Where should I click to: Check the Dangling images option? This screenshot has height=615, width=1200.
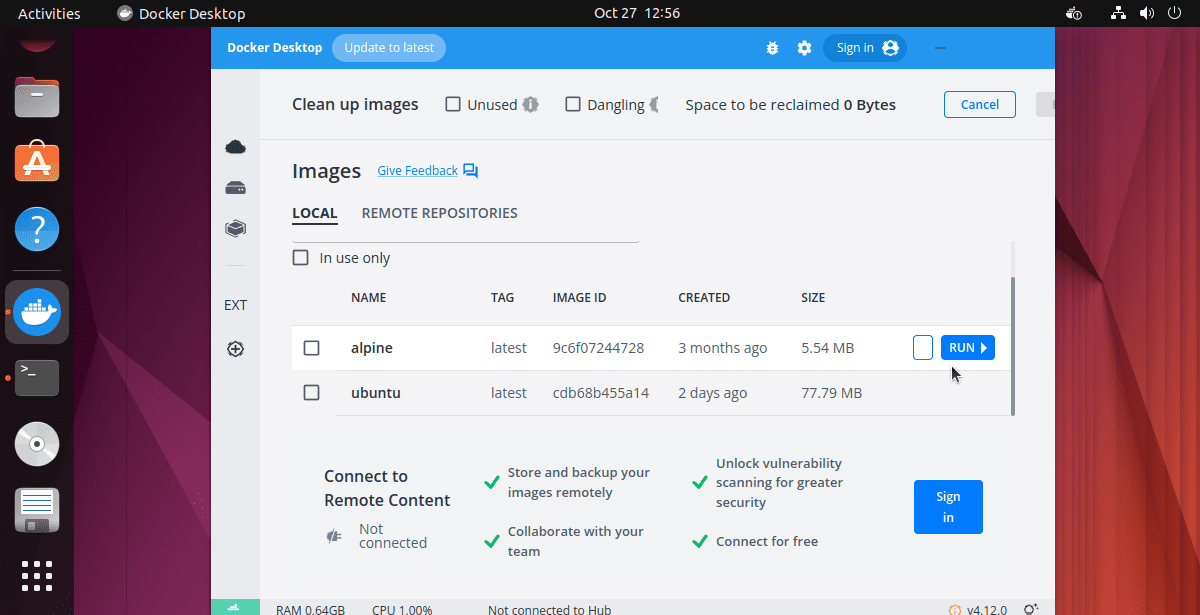coord(573,104)
